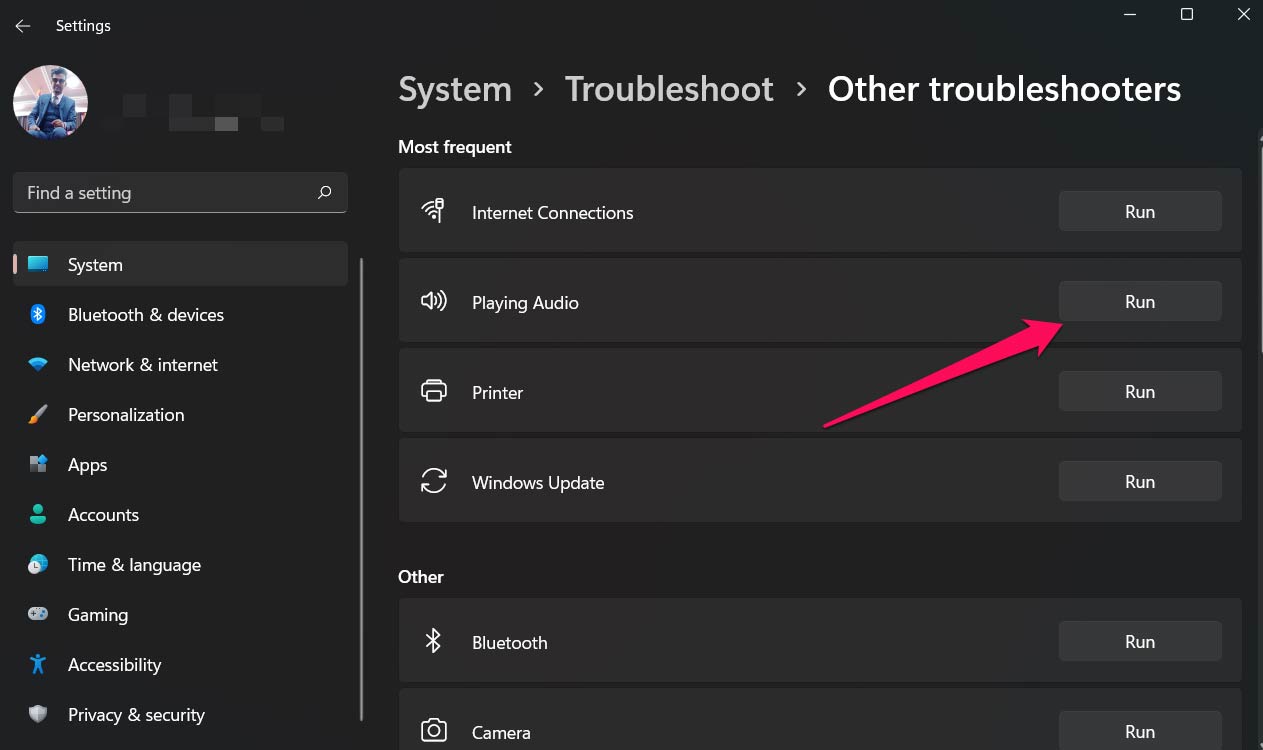This screenshot has height=750, width=1263.
Task: Run the Internet Connections troubleshooter
Action: [1140, 211]
